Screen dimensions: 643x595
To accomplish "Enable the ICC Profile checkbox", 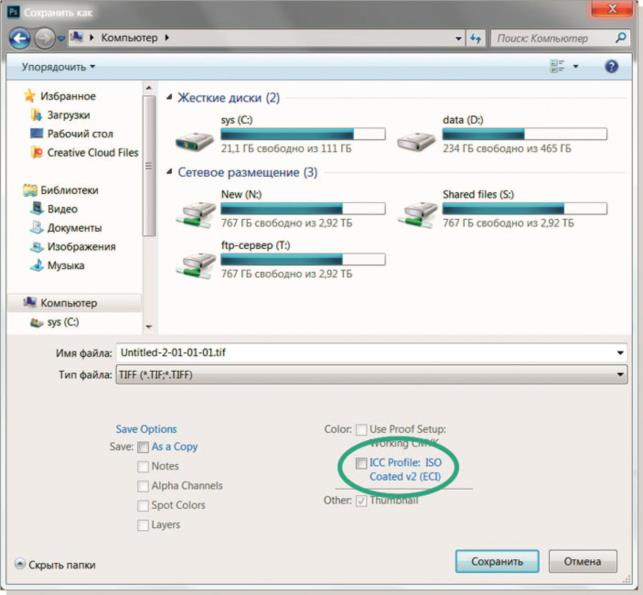I will 361,463.
